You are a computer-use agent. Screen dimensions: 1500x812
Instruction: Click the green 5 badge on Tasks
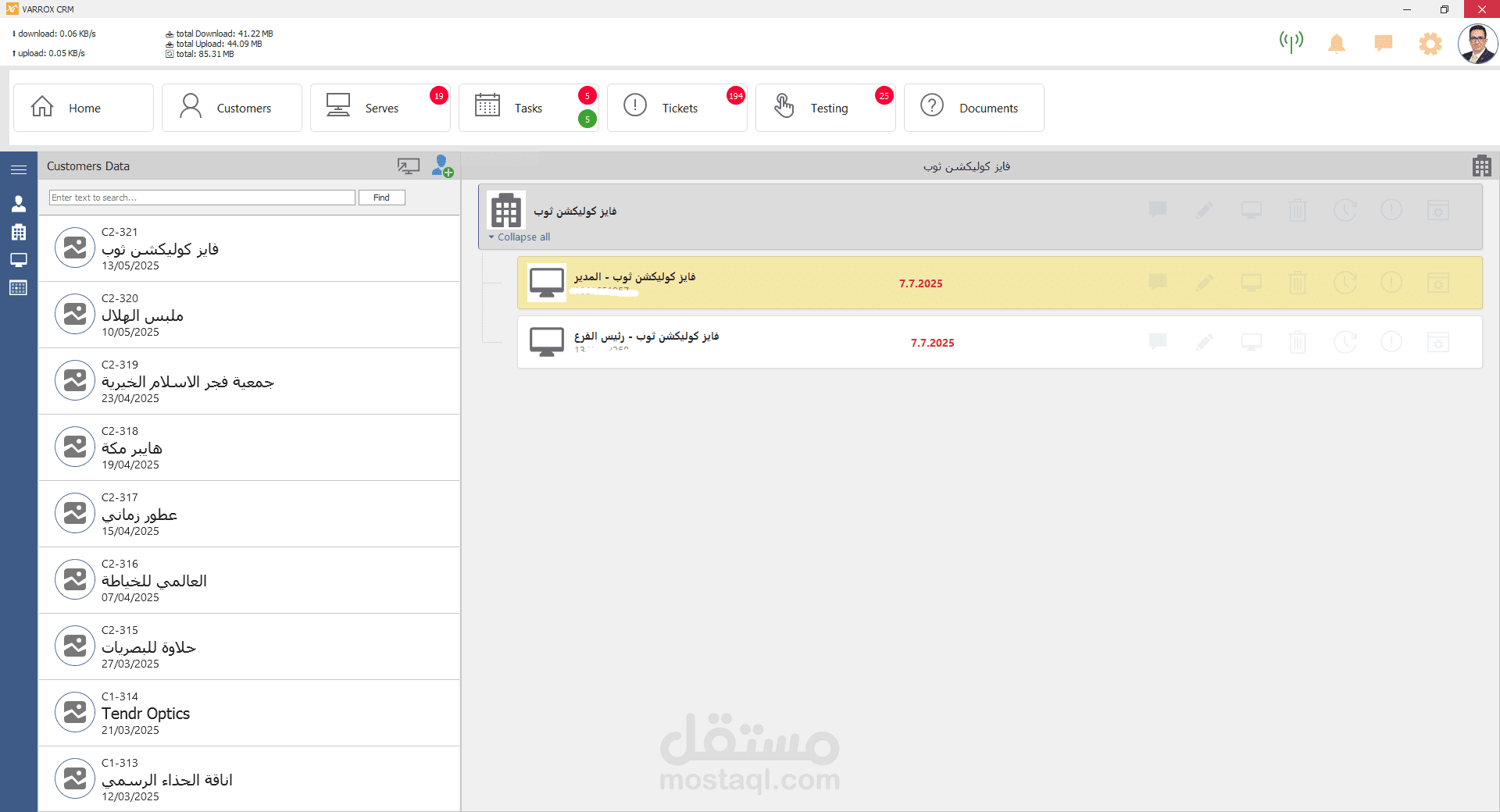[x=587, y=119]
